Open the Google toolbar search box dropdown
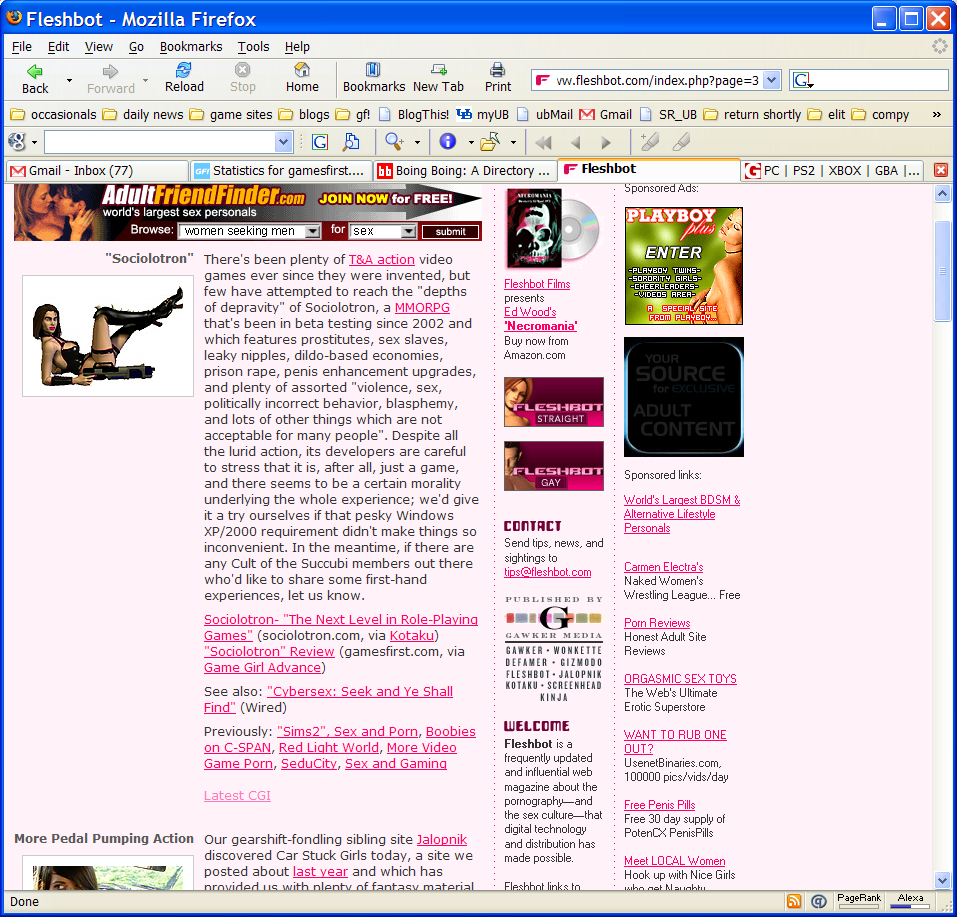 pos(283,142)
